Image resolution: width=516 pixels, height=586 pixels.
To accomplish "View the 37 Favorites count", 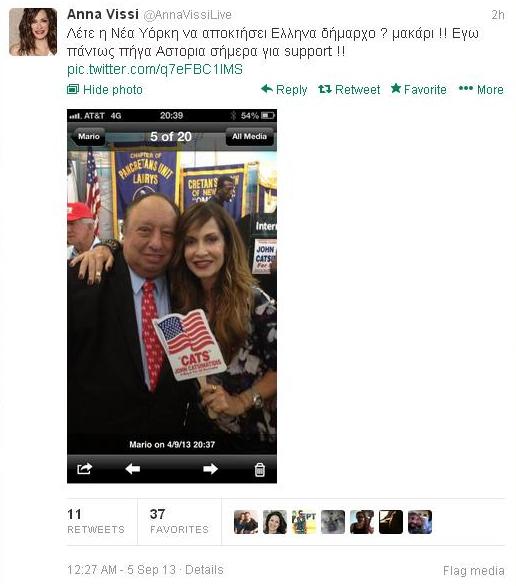I will 179,521.
